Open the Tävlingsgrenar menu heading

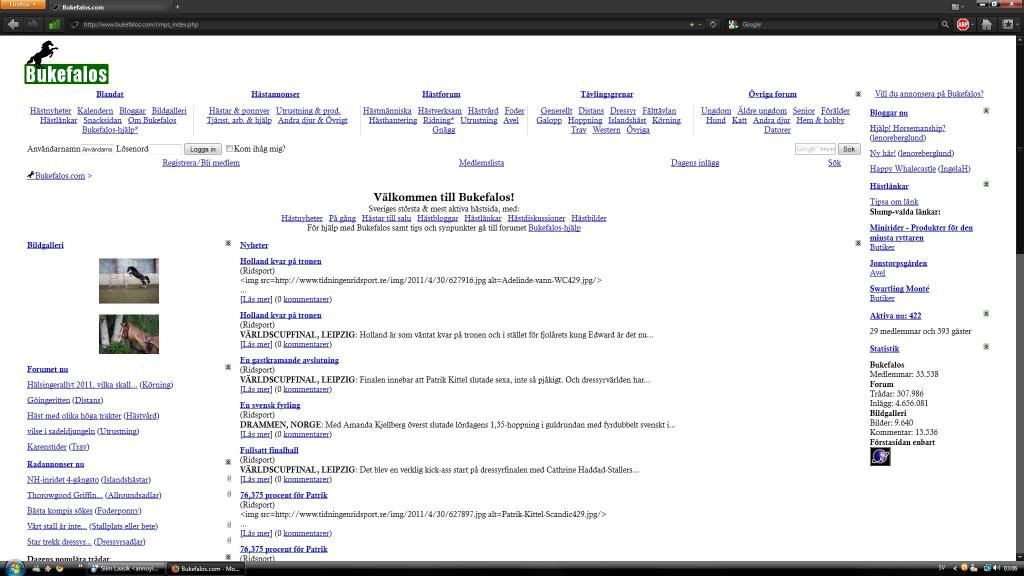(x=607, y=94)
